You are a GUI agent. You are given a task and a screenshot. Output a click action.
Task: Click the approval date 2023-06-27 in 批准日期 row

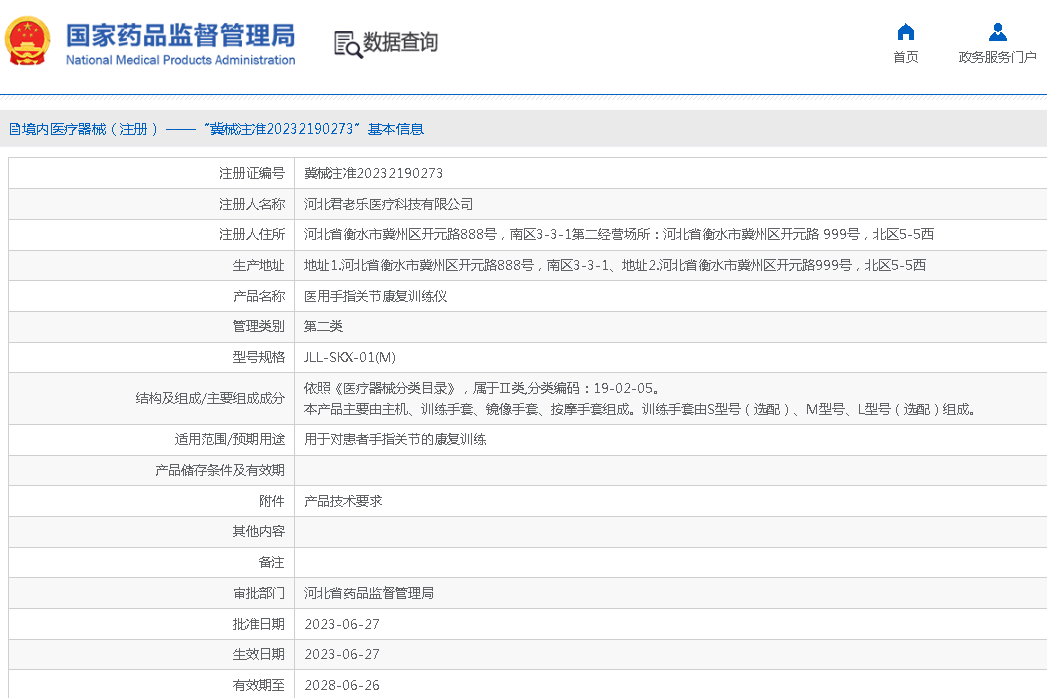point(341,624)
